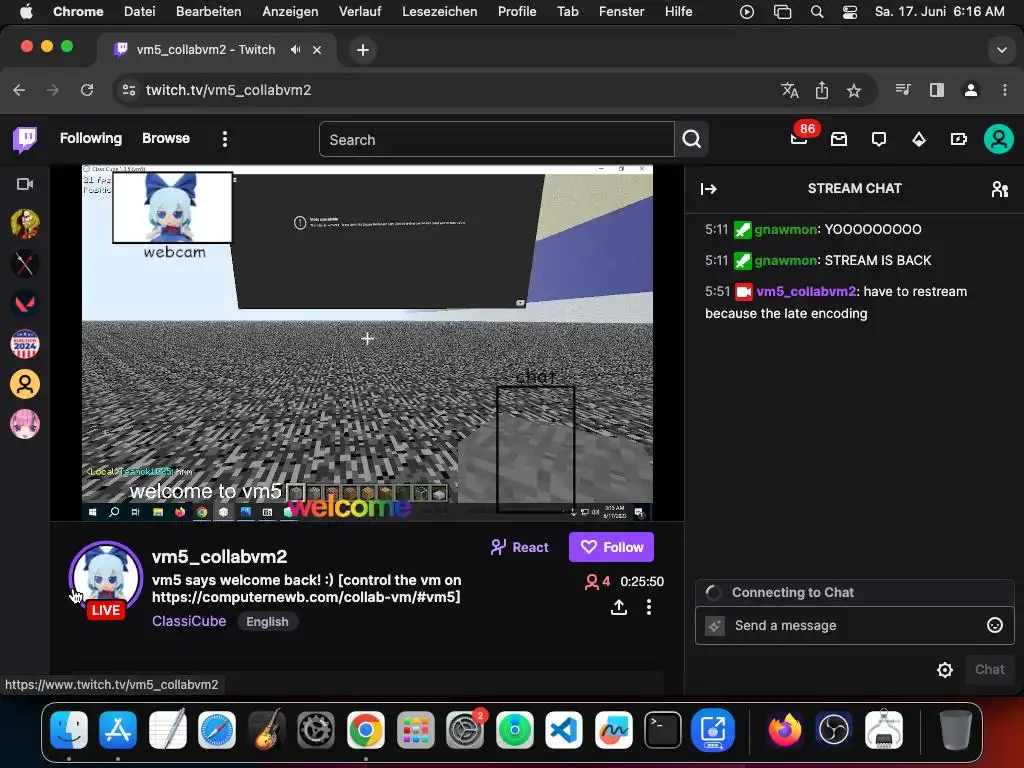
Task: Reload the Twitch page
Action: [x=87, y=90]
